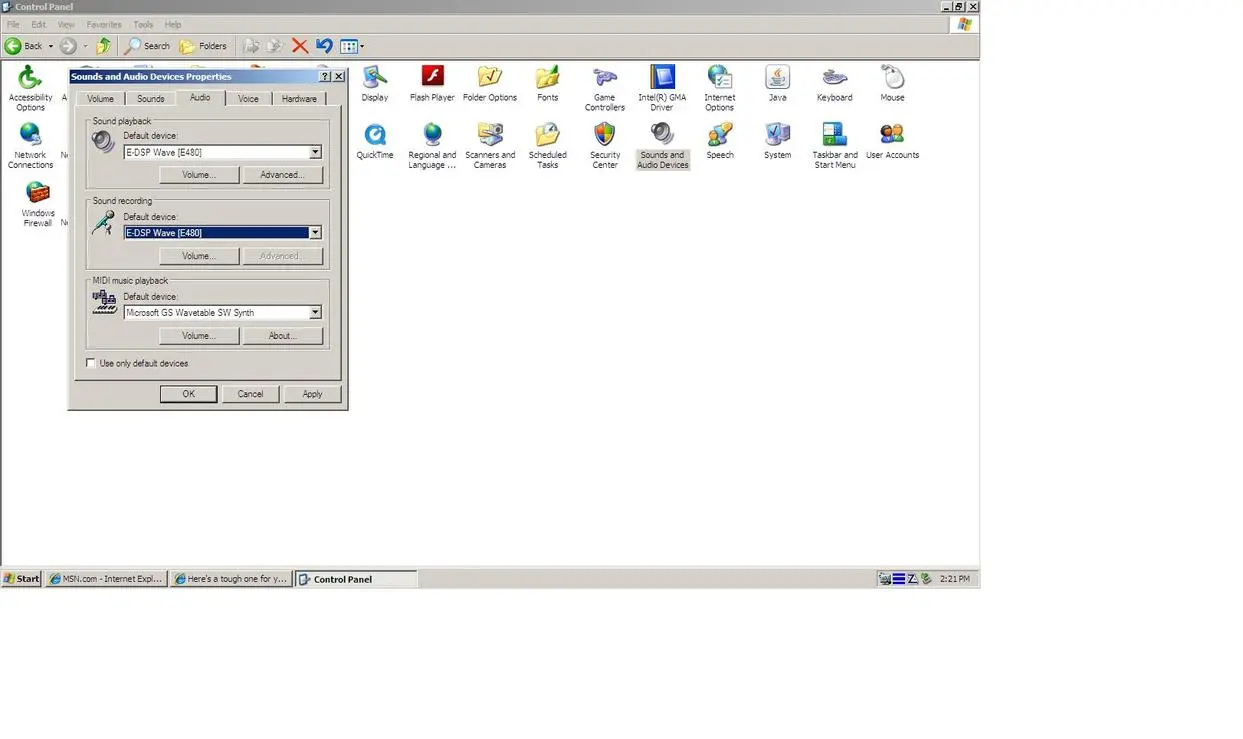
Task: Open the Display control panel icon
Action: tap(375, 84)
